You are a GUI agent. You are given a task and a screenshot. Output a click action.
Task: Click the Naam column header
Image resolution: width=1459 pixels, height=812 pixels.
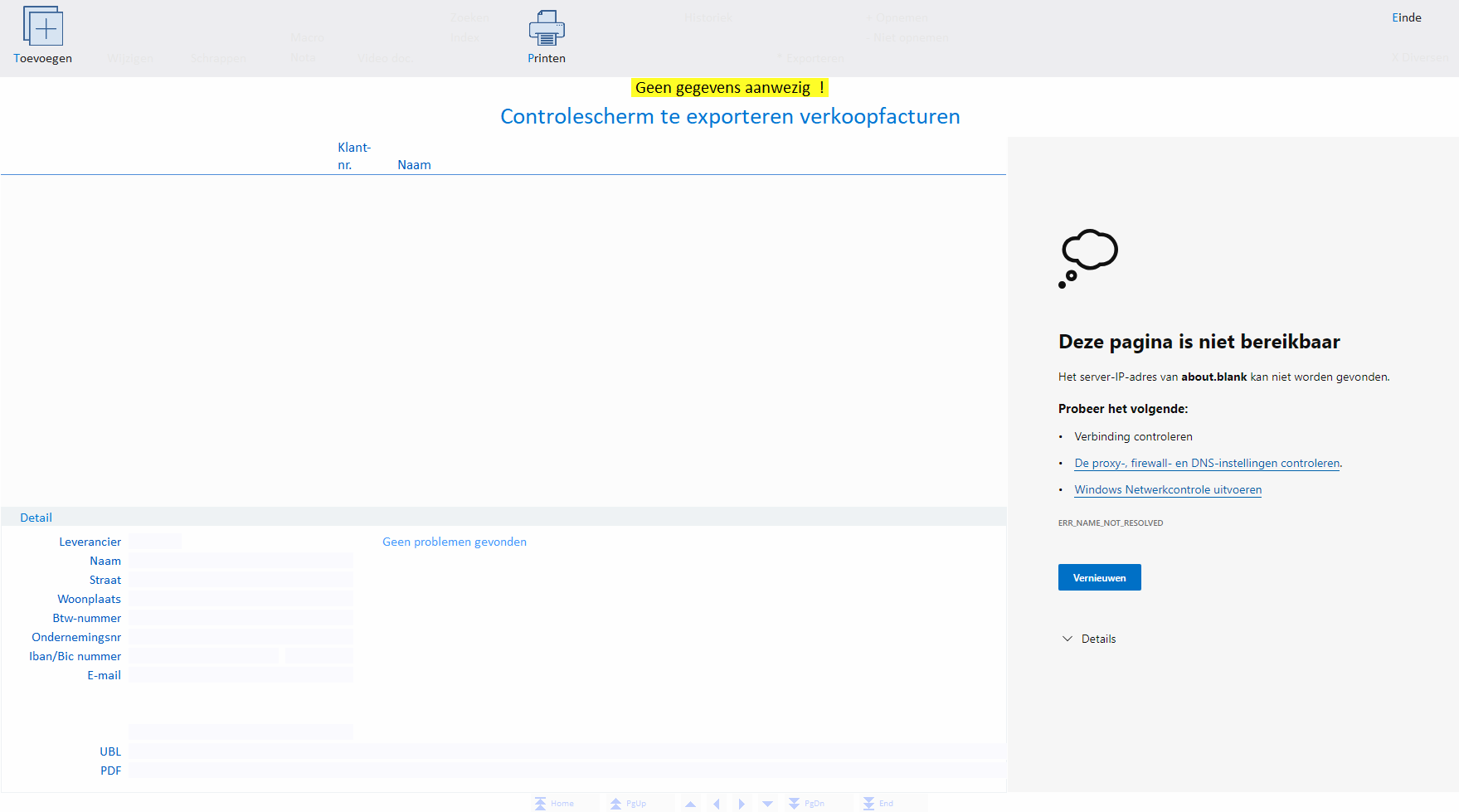[x=414, y=165]
